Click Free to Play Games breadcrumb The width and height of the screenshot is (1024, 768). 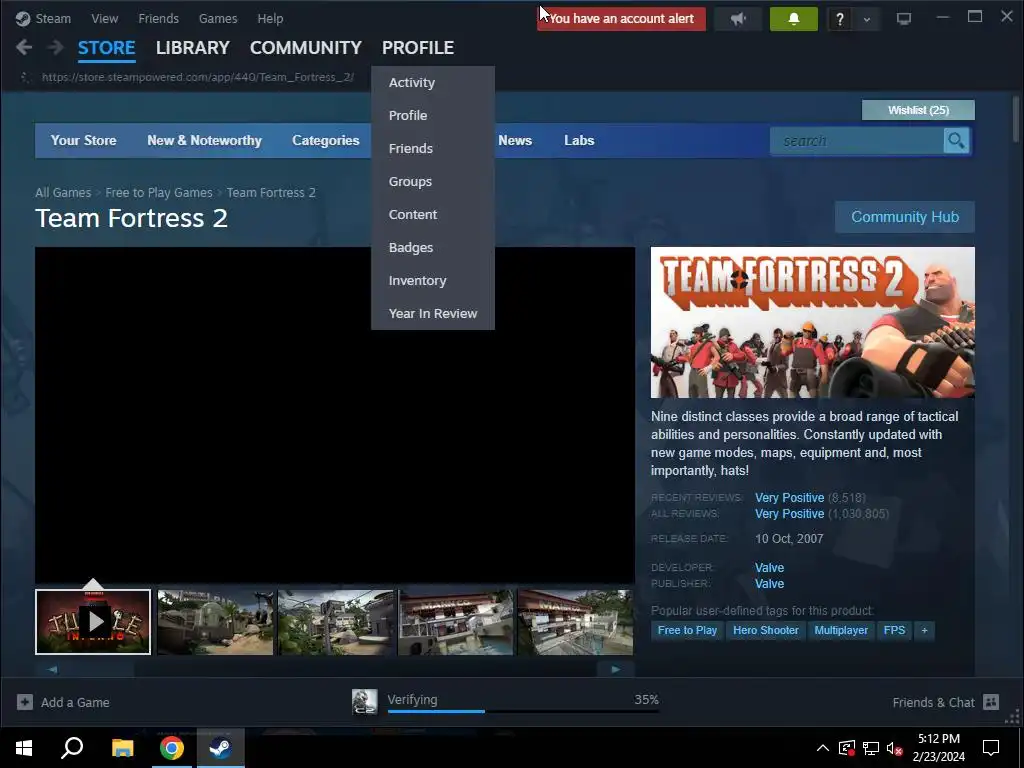[x=159, y=193]
